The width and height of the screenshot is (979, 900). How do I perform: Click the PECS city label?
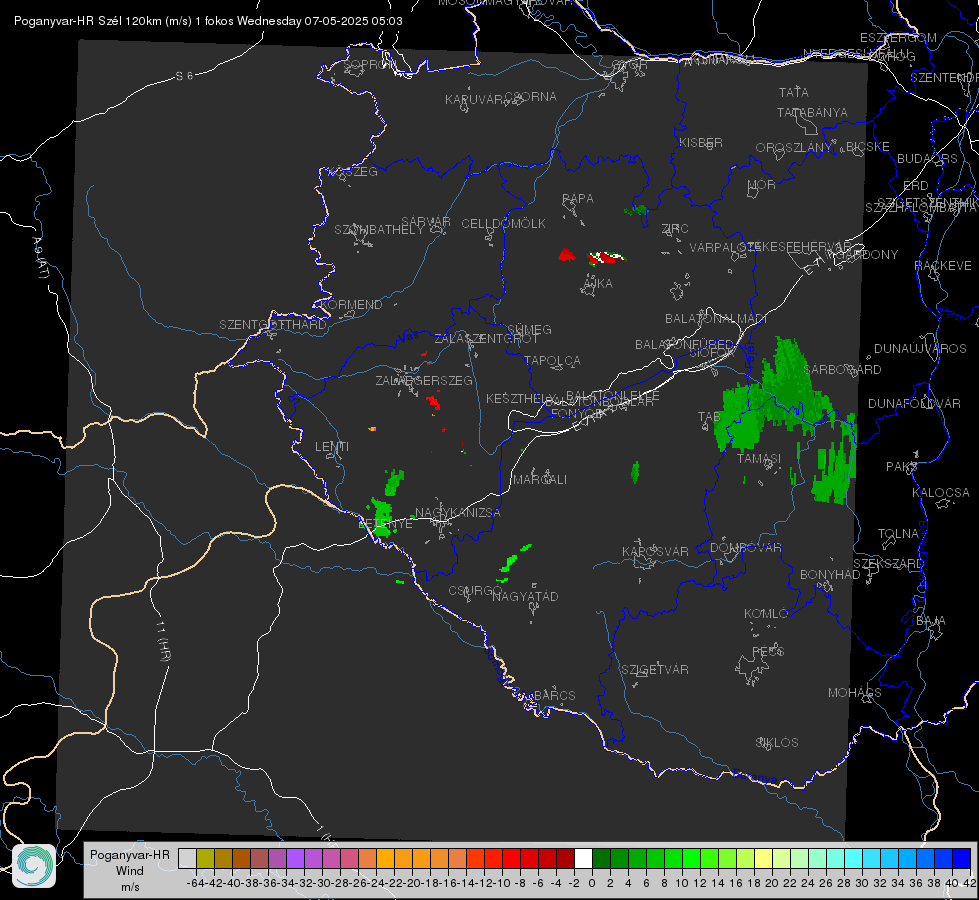(767, 651)
